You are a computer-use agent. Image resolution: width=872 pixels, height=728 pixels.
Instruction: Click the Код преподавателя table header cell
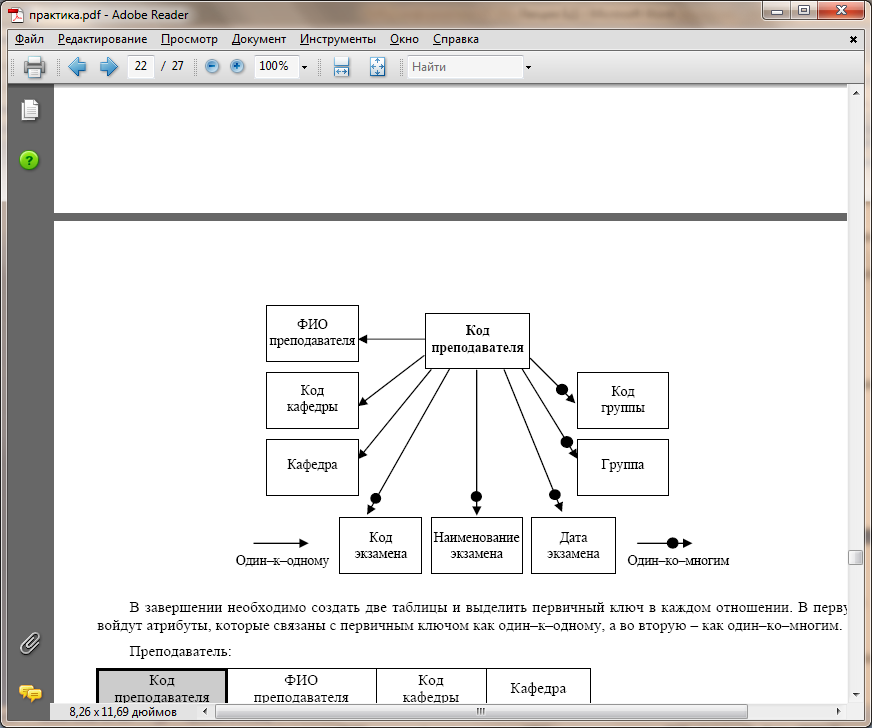point(162,686)
